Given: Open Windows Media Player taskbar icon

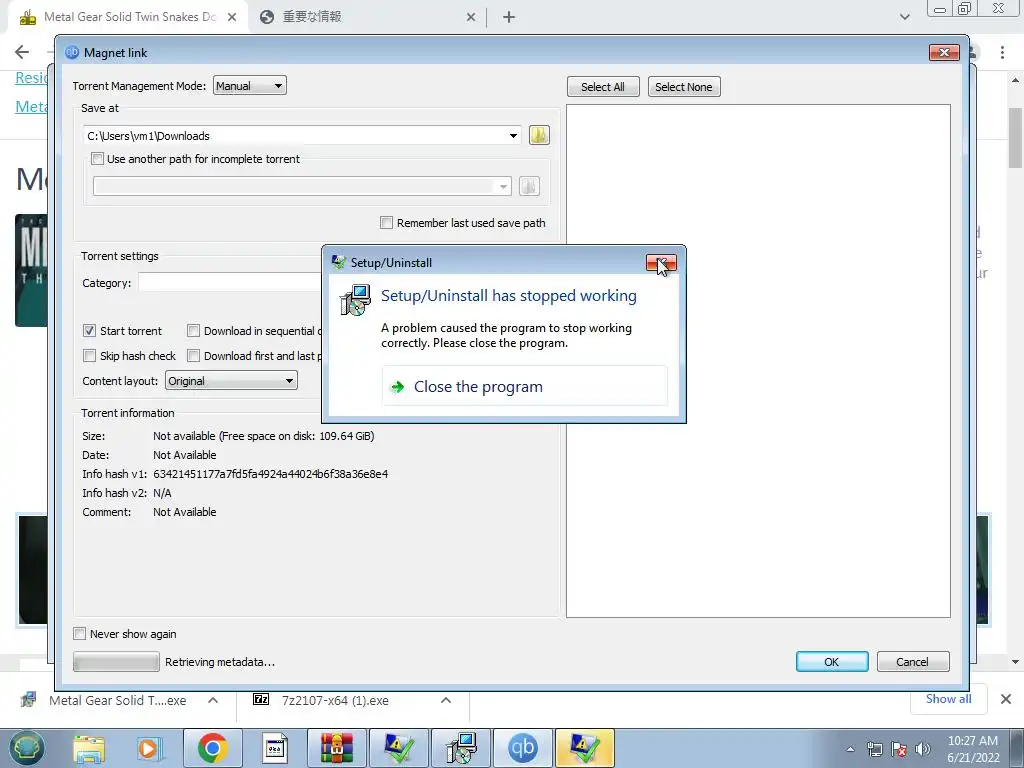Looking at the screenshot, I should pos(148,748).
